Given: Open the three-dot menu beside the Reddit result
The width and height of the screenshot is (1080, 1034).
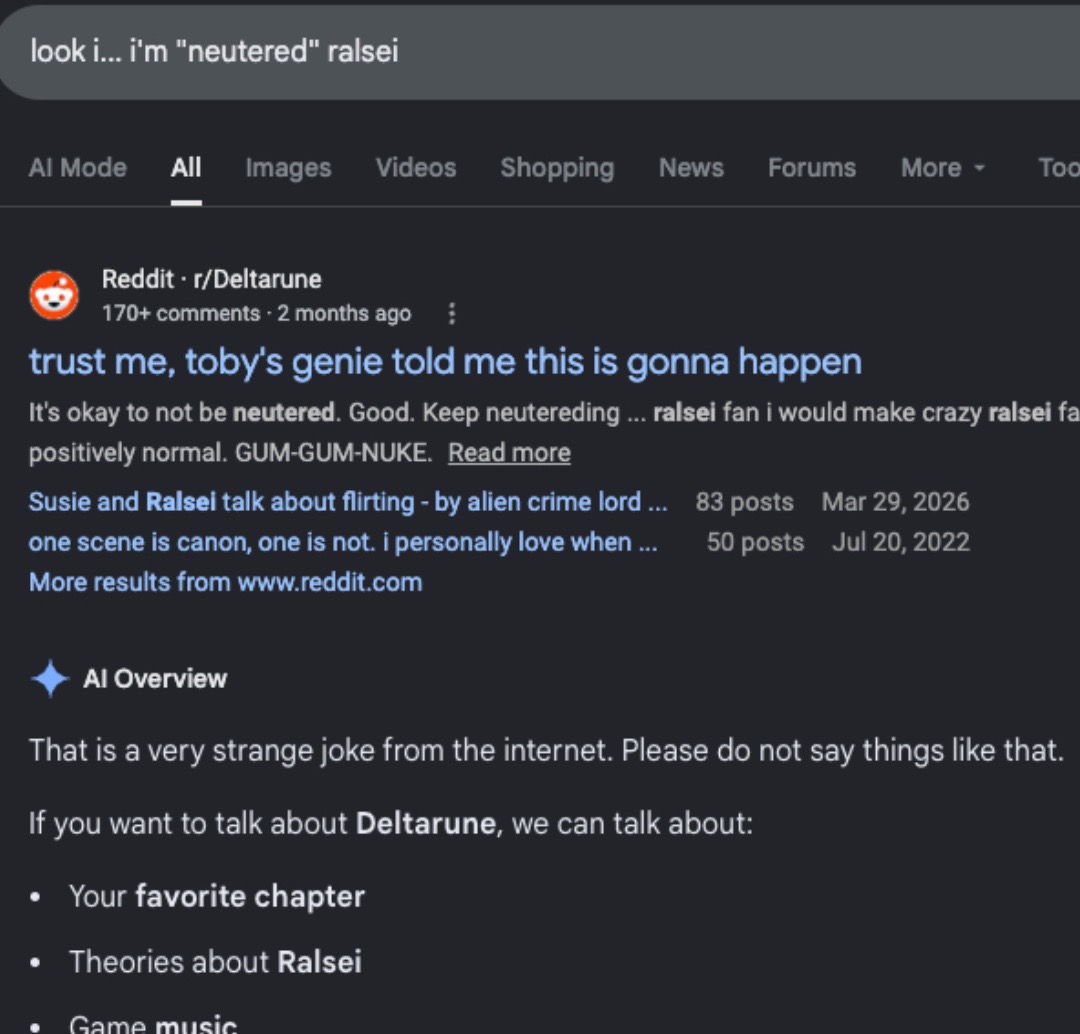Looking at the screenshot, I should [451, 313].
